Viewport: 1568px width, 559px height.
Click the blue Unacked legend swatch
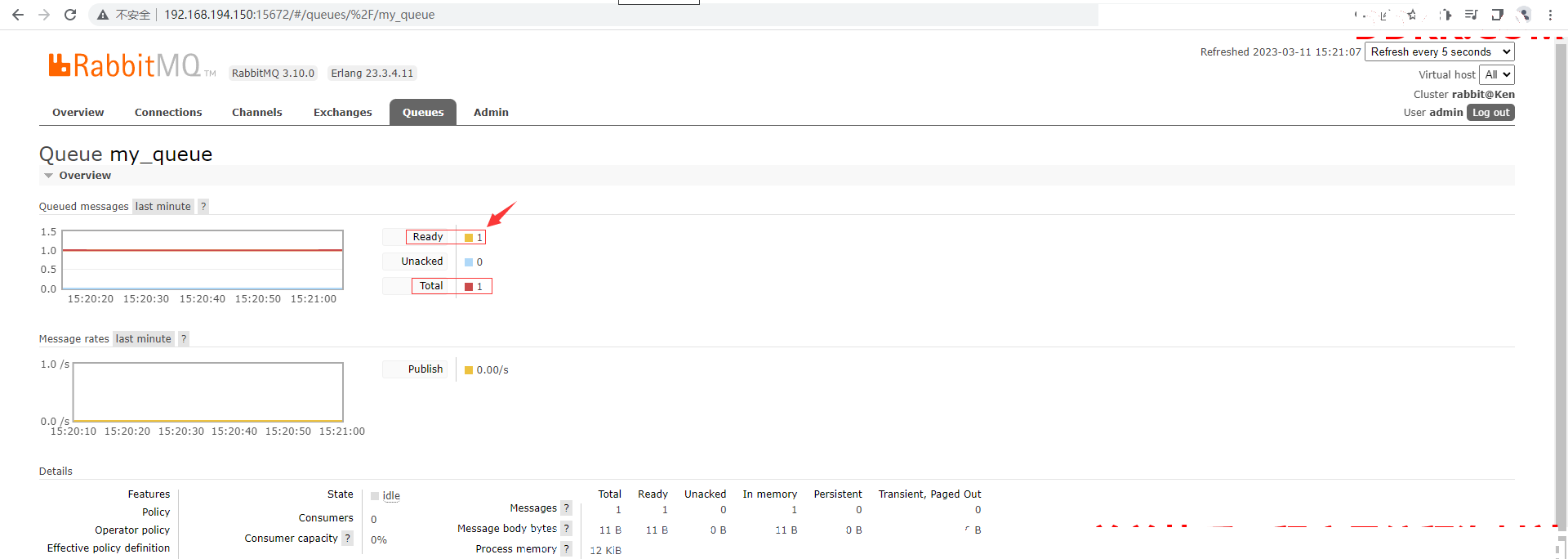[469, 262]
